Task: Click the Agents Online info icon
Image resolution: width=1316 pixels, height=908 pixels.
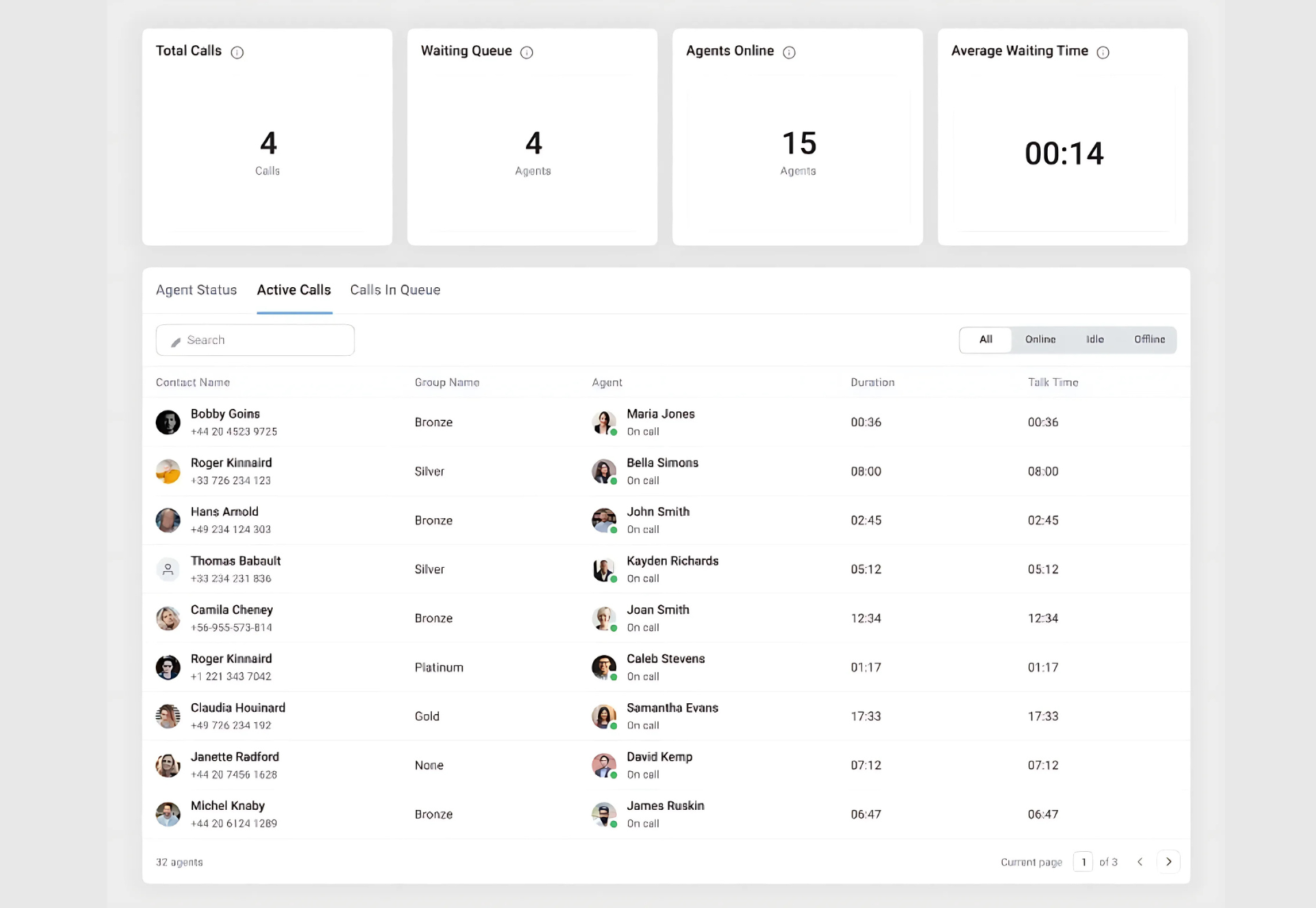Action: pos(788,52)
